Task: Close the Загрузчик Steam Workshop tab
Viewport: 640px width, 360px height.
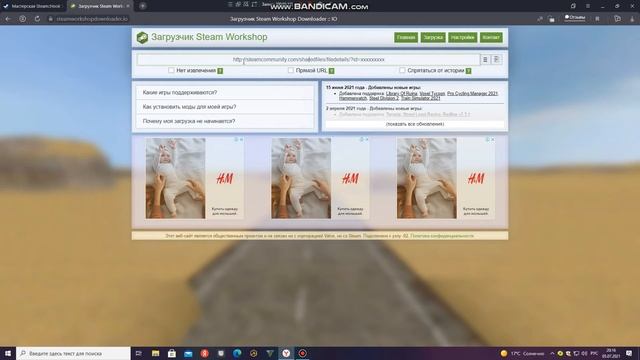Action: coord(128,6)
